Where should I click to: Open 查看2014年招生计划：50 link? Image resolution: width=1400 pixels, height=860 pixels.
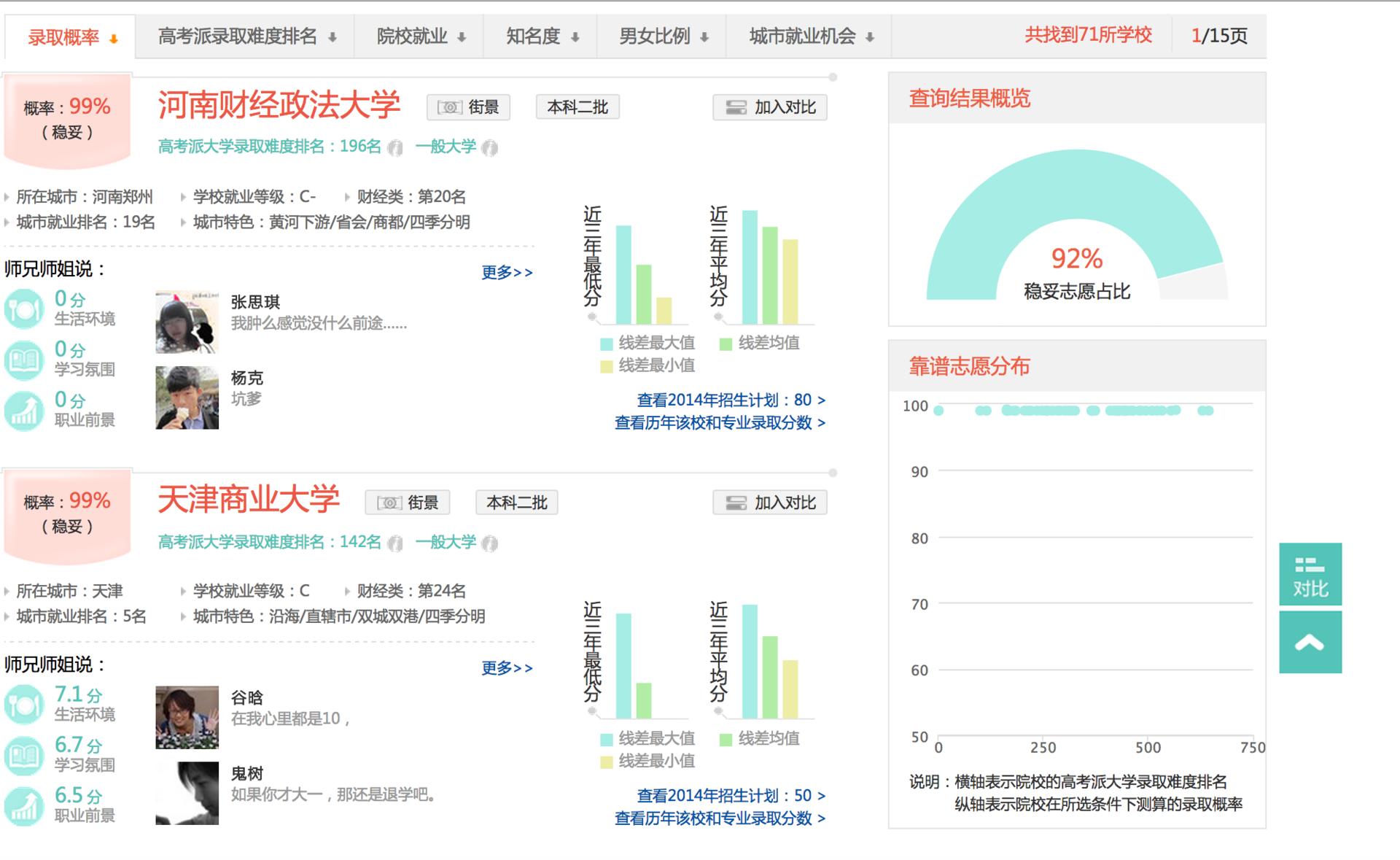click(731, 796)
